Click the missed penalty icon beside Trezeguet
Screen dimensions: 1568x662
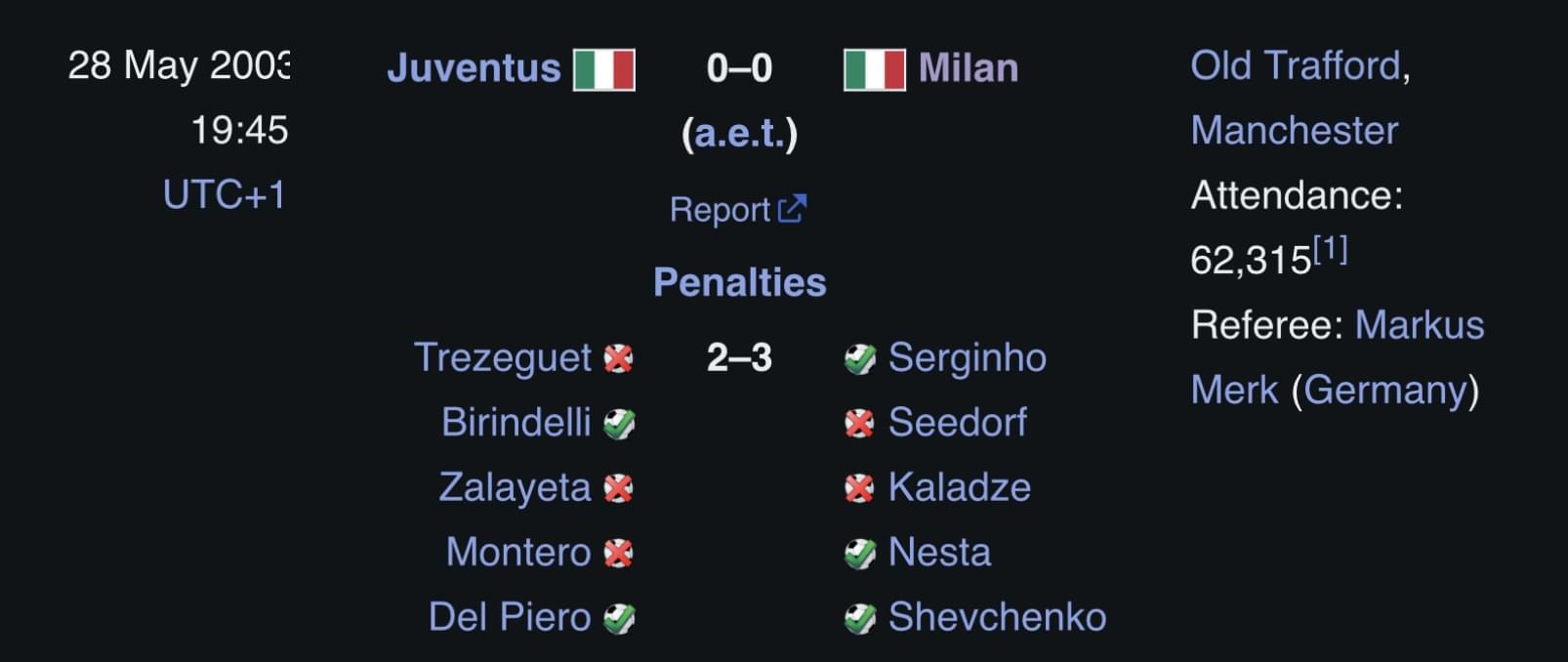pyautogui.click(x=619, y=358)
